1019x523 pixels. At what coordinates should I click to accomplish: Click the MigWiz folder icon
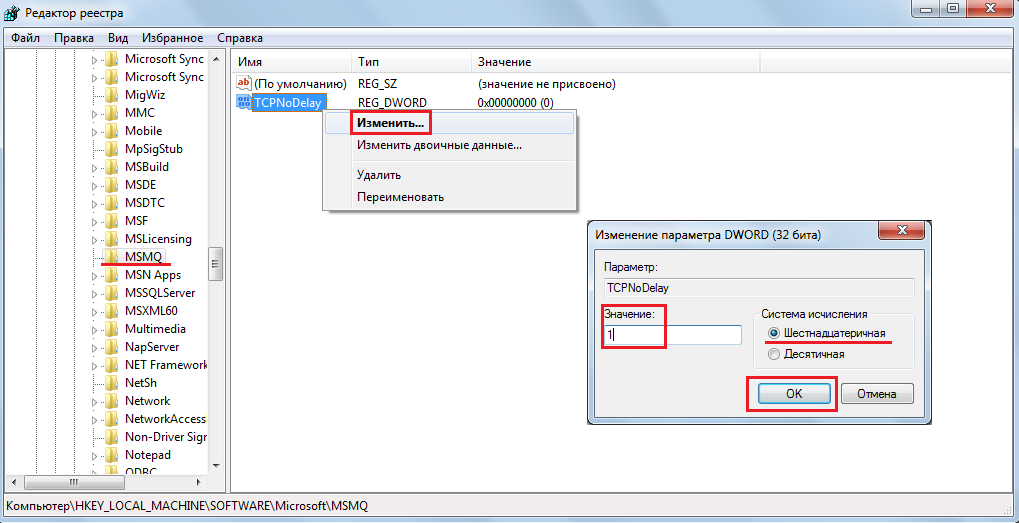112,95
